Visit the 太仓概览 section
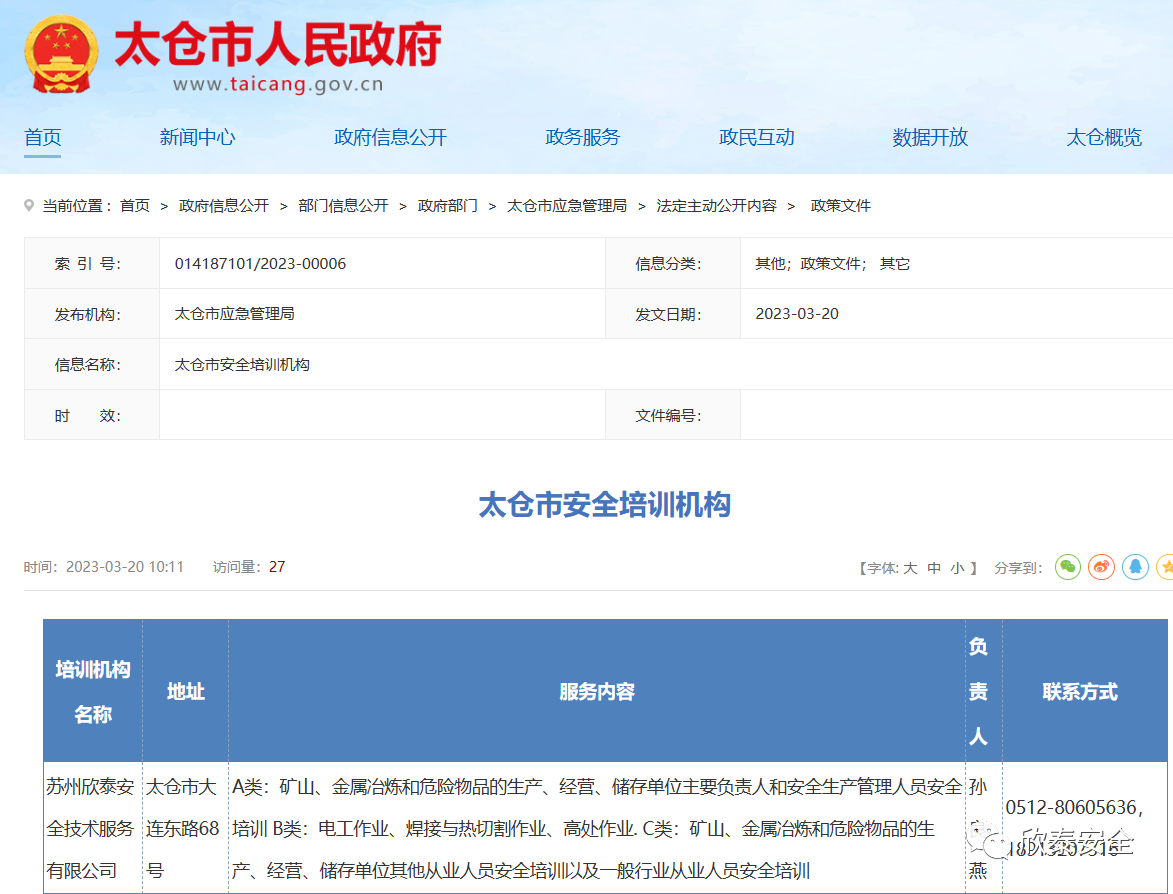Viewport: 1173px width, 894px height. coord(1104,138)
